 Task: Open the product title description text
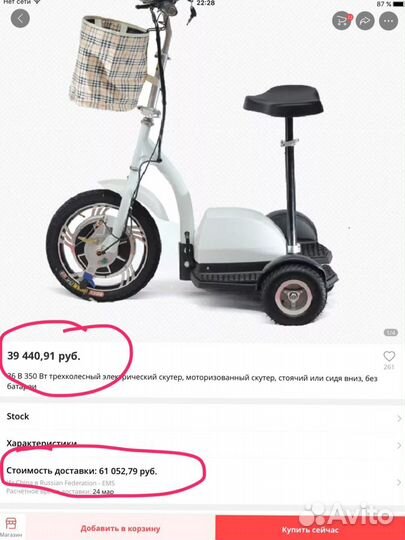coord(192,382)
